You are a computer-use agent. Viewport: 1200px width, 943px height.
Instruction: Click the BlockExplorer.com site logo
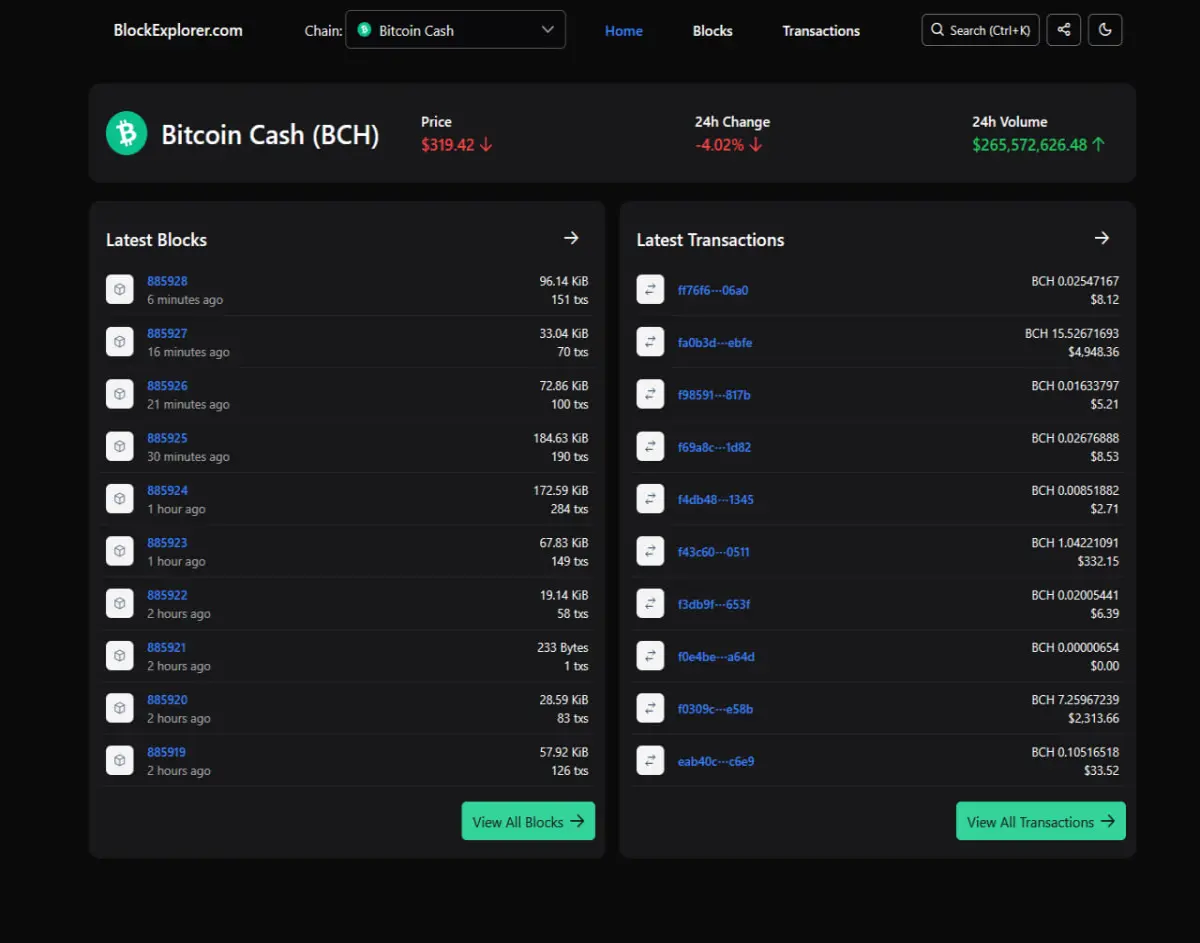click(x=178, y=30)
